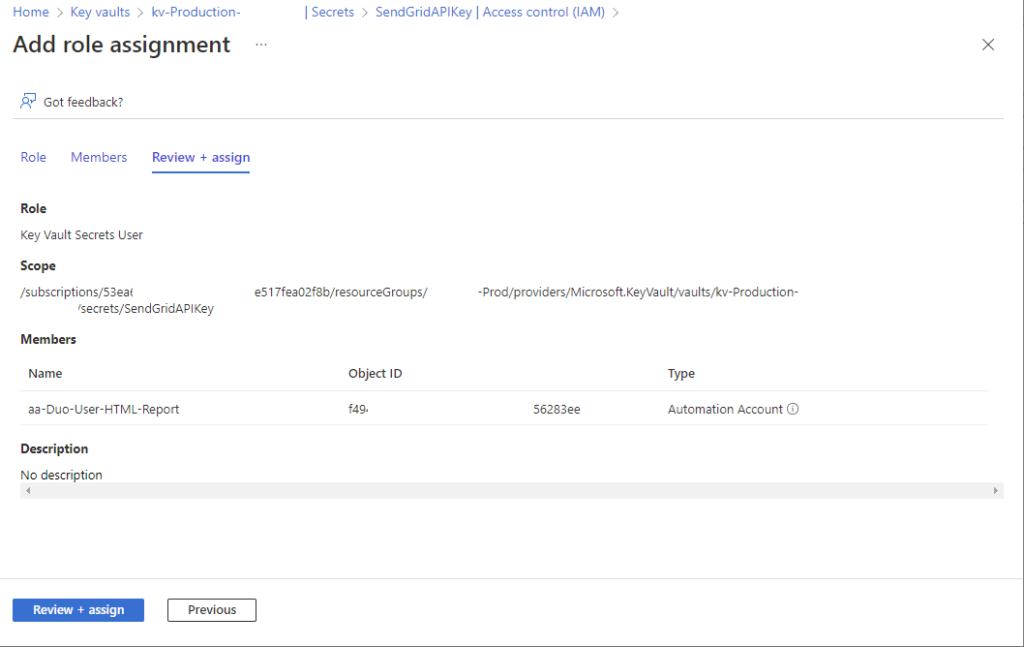Close the Add role assignment pane
Viewport: 1024px width, 647px height.
pyautogui.click(x=988, y=44)
